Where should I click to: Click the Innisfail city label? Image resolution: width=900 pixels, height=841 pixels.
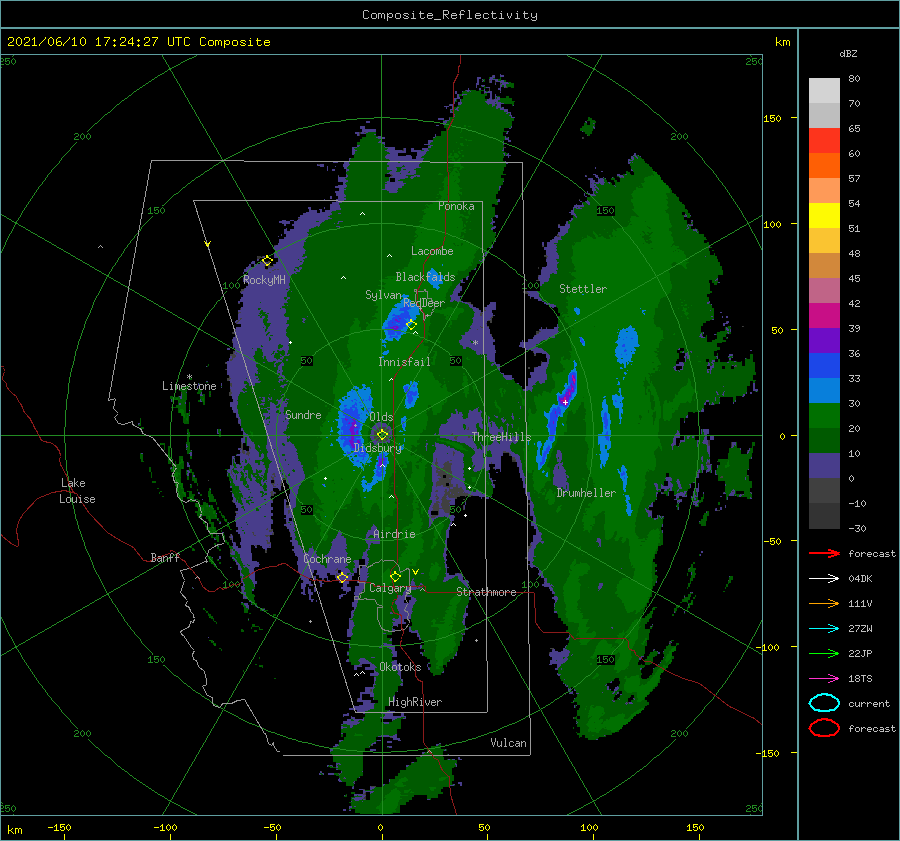tap(404, 362)
